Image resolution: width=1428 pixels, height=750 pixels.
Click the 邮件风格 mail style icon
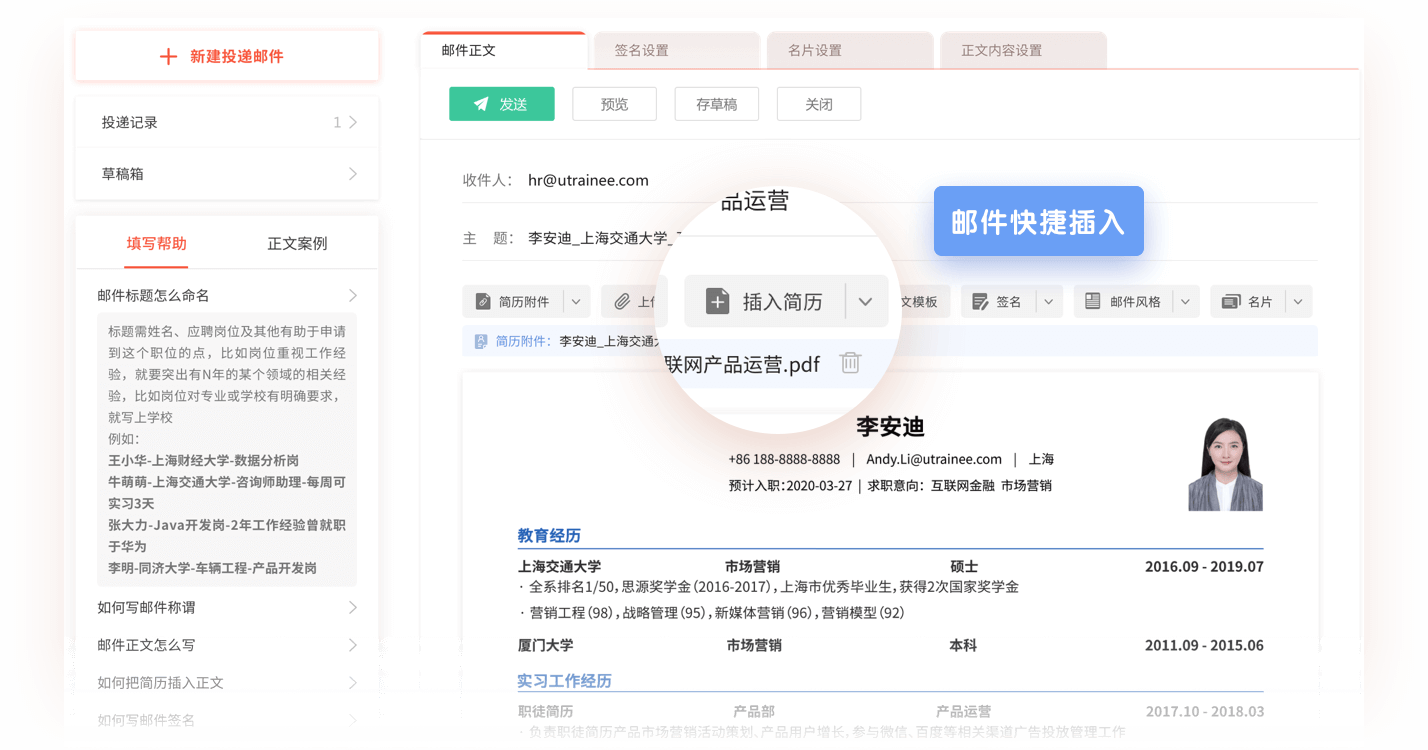point(1093,301)
